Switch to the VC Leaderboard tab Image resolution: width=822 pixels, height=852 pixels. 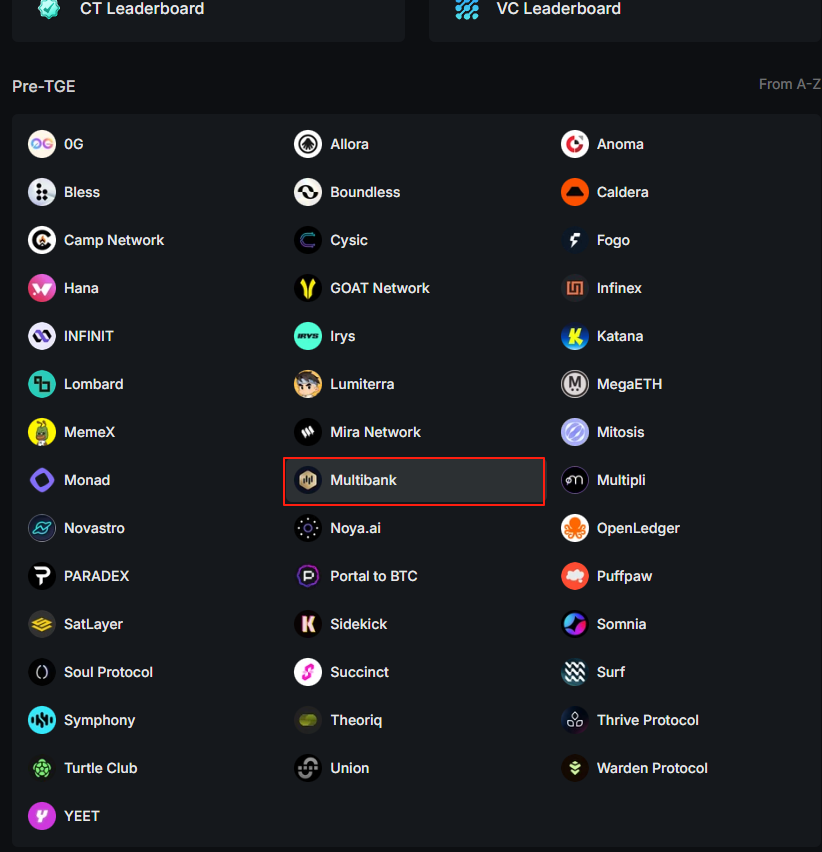click(625, 14)
